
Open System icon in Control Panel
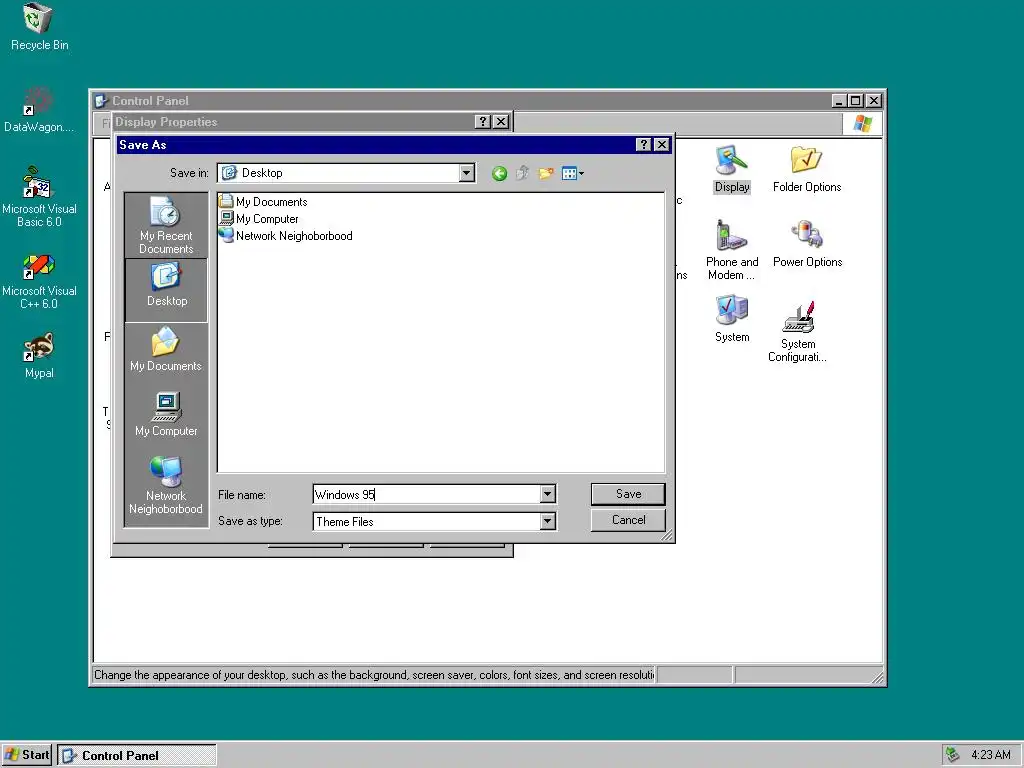click(x=732, y=319)
